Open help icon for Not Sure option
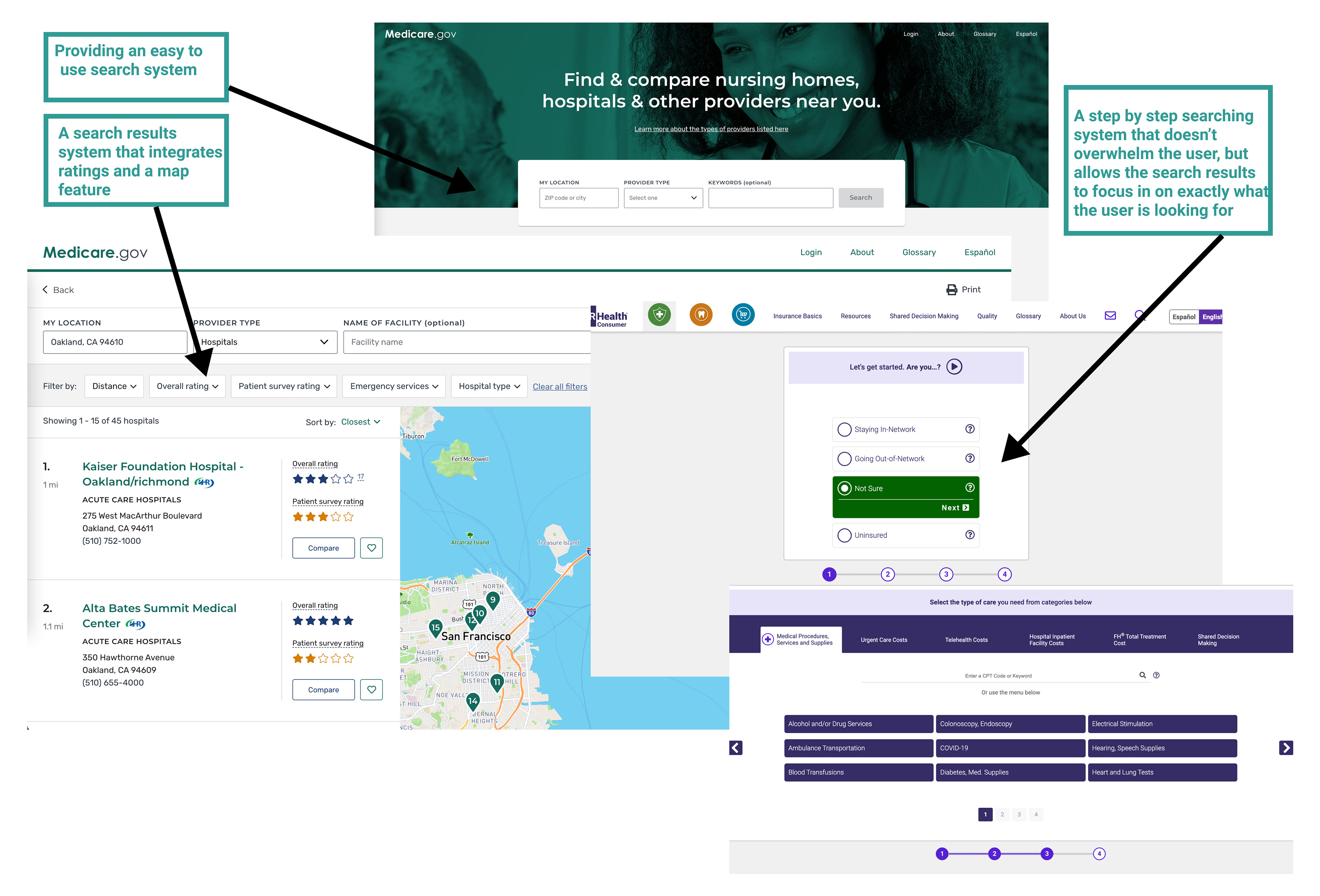 click(x=970, y=487)
